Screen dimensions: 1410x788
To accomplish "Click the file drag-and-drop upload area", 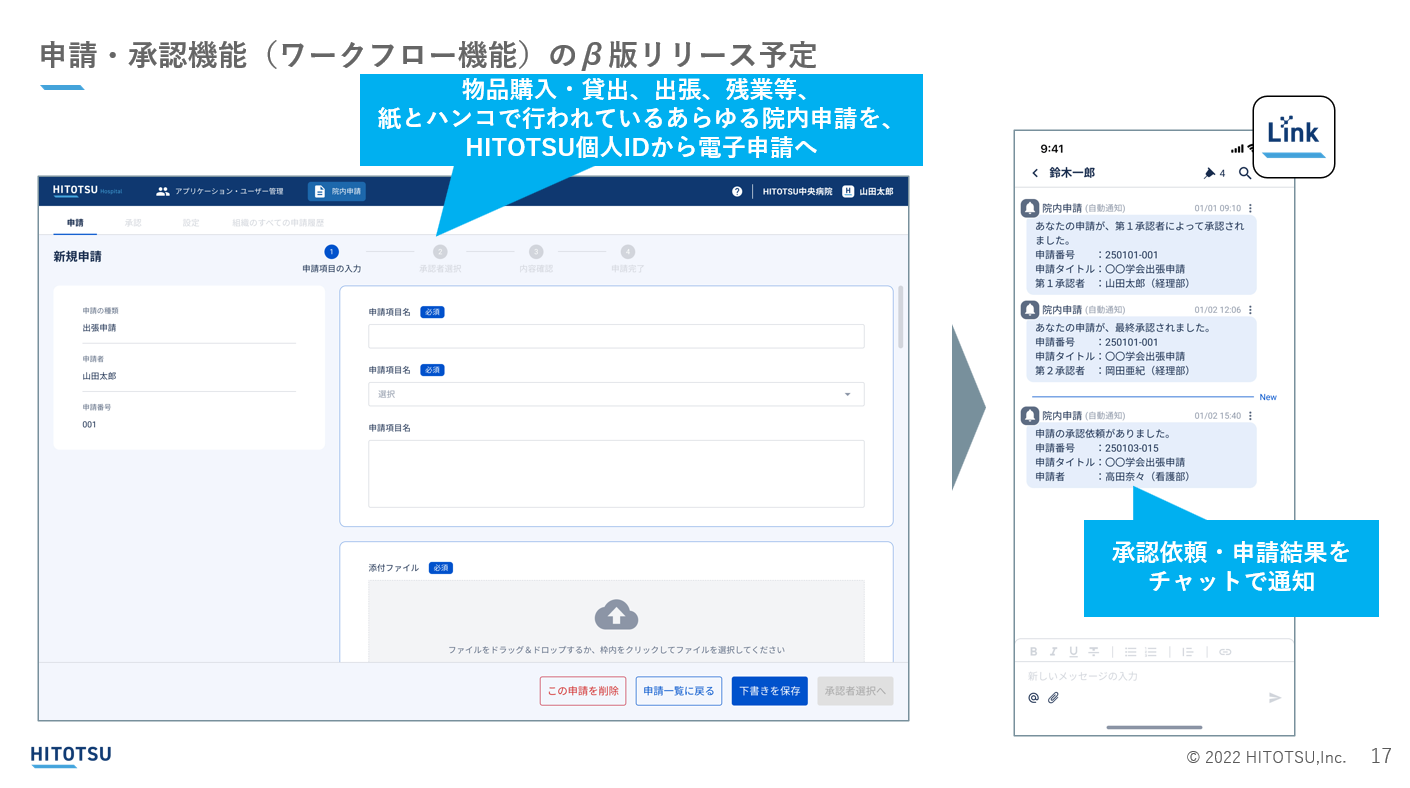I will pyautogui.click(x=616, y=621).
